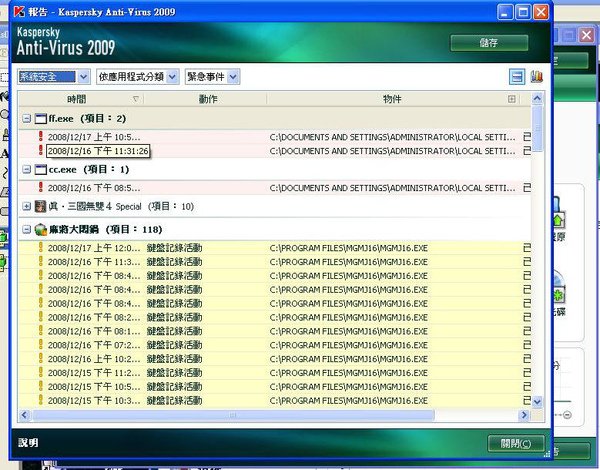Click the ff.exe application window icon
Viewport: 600px width, 470px height.
[41, 119]
